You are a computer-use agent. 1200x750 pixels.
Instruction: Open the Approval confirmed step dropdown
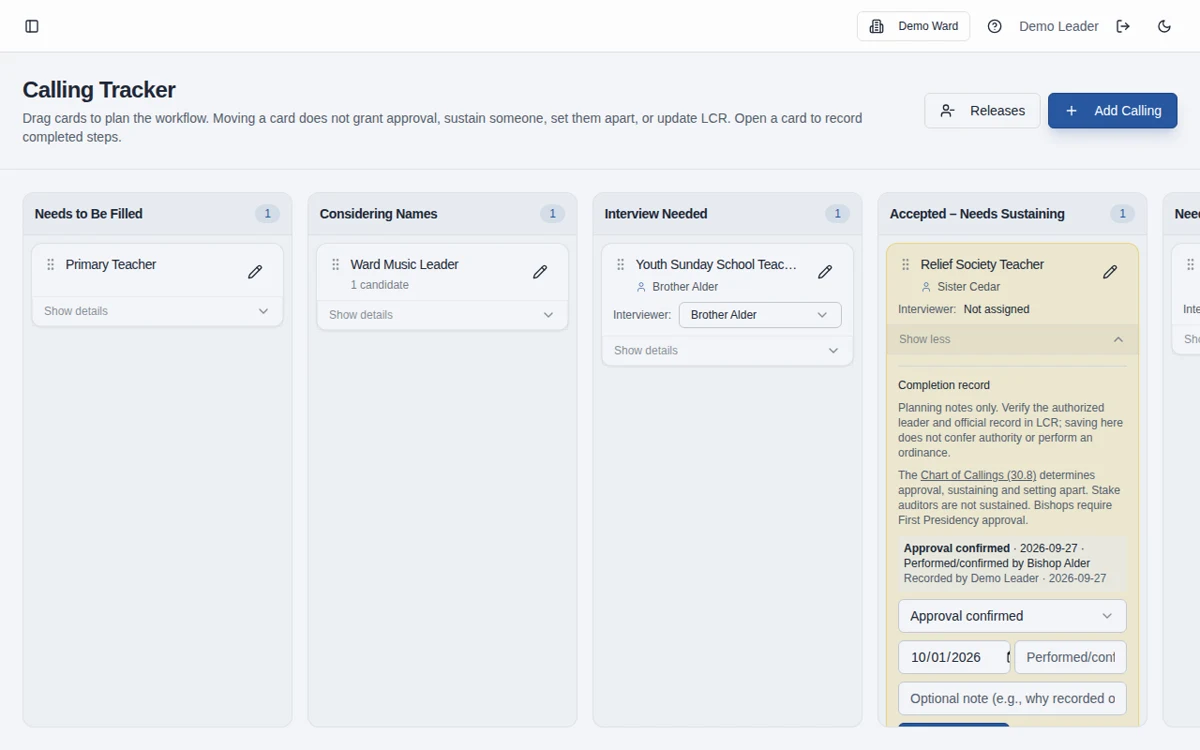(x=1012, y=616)
